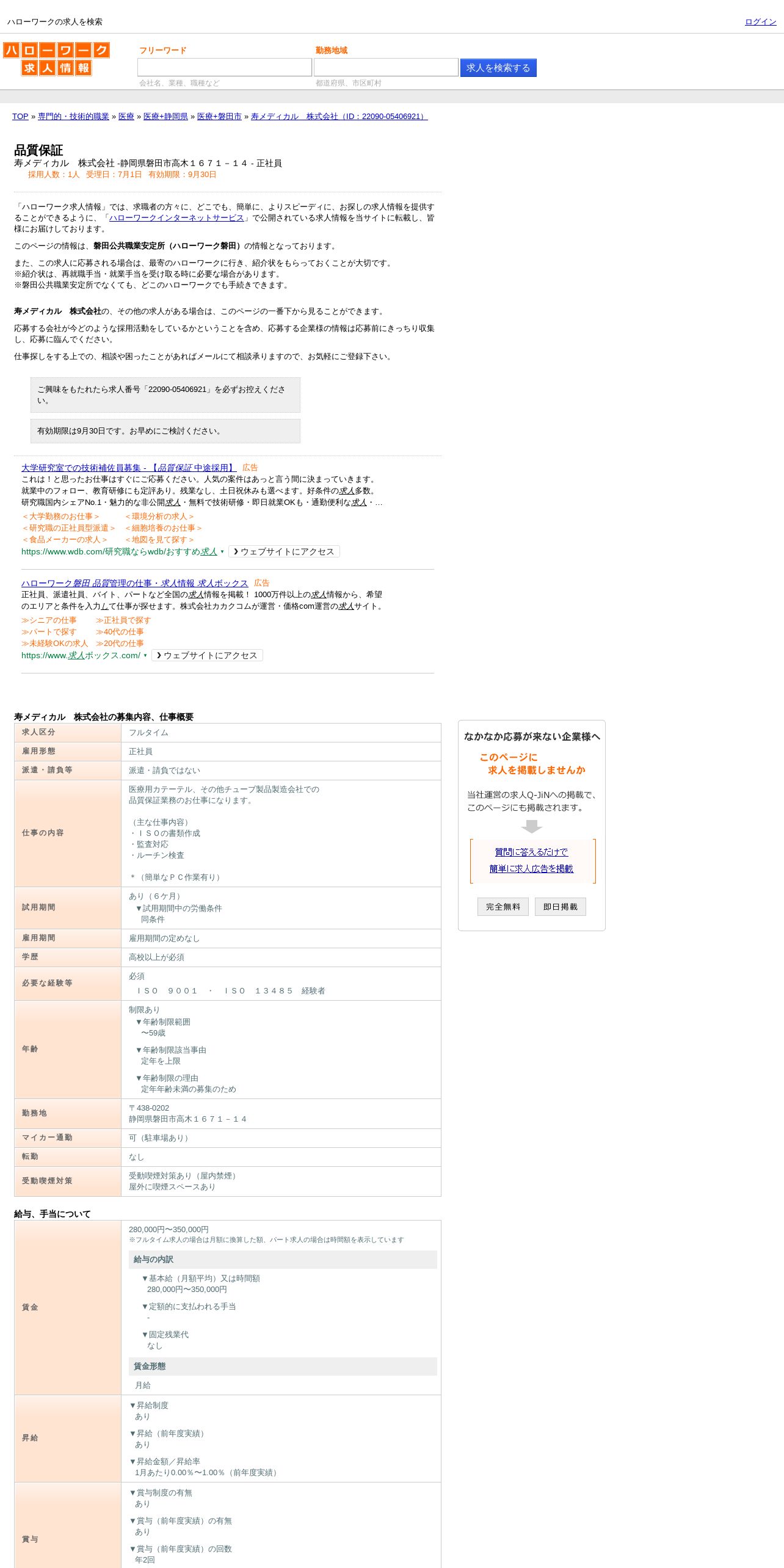This screenshot has width=784, height=1568.
Task: Open 医療+静岡県 breadcrumb link
Action: click(165, 117)
